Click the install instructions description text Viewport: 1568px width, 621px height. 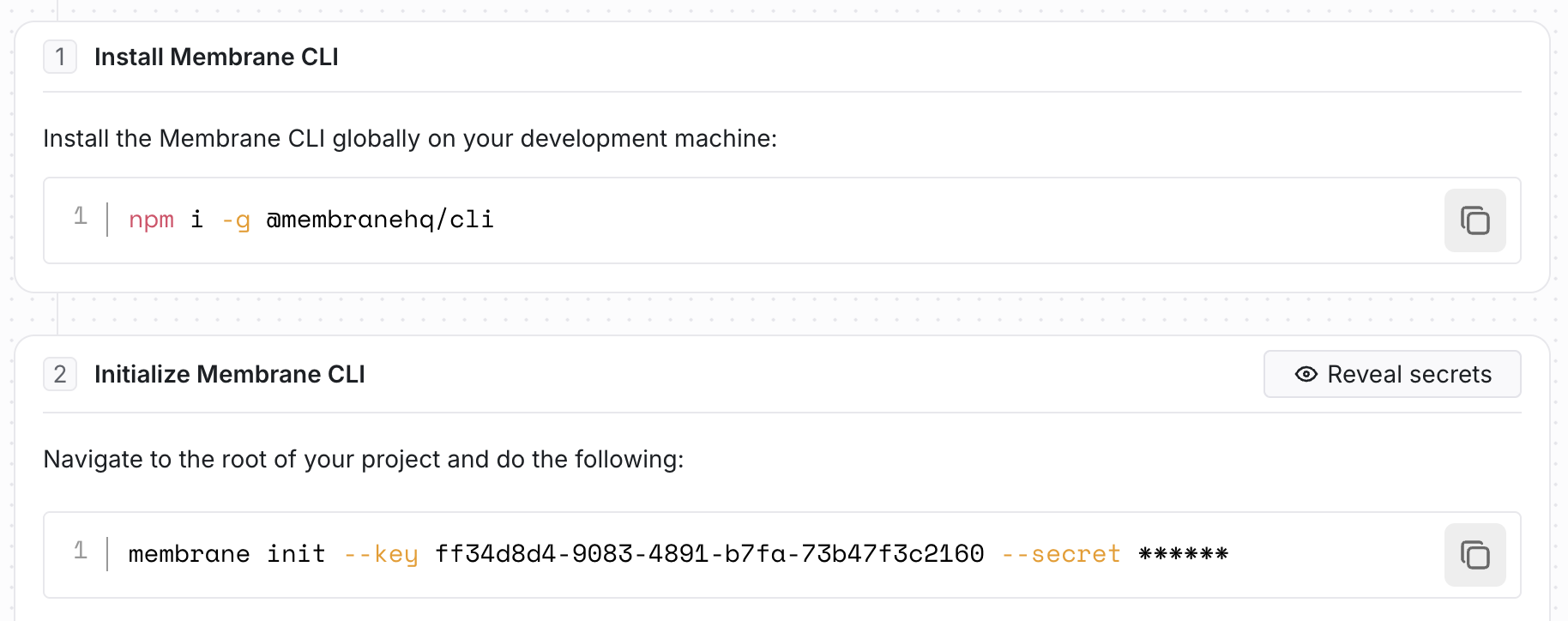pyautogui.click(x=410, y=138)
